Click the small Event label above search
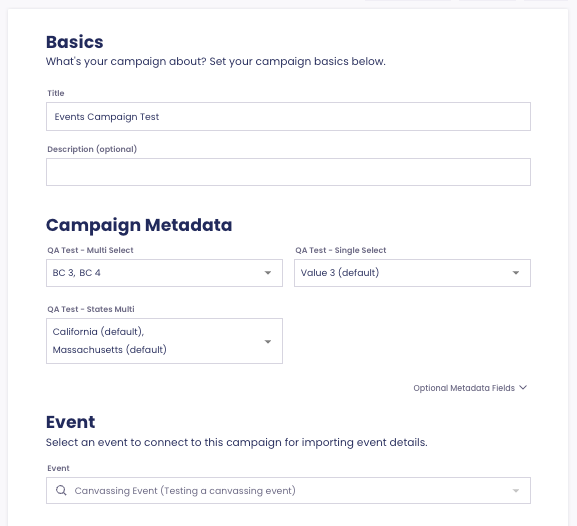The height and width of the screenshot is (526, 577). point(58,468)
